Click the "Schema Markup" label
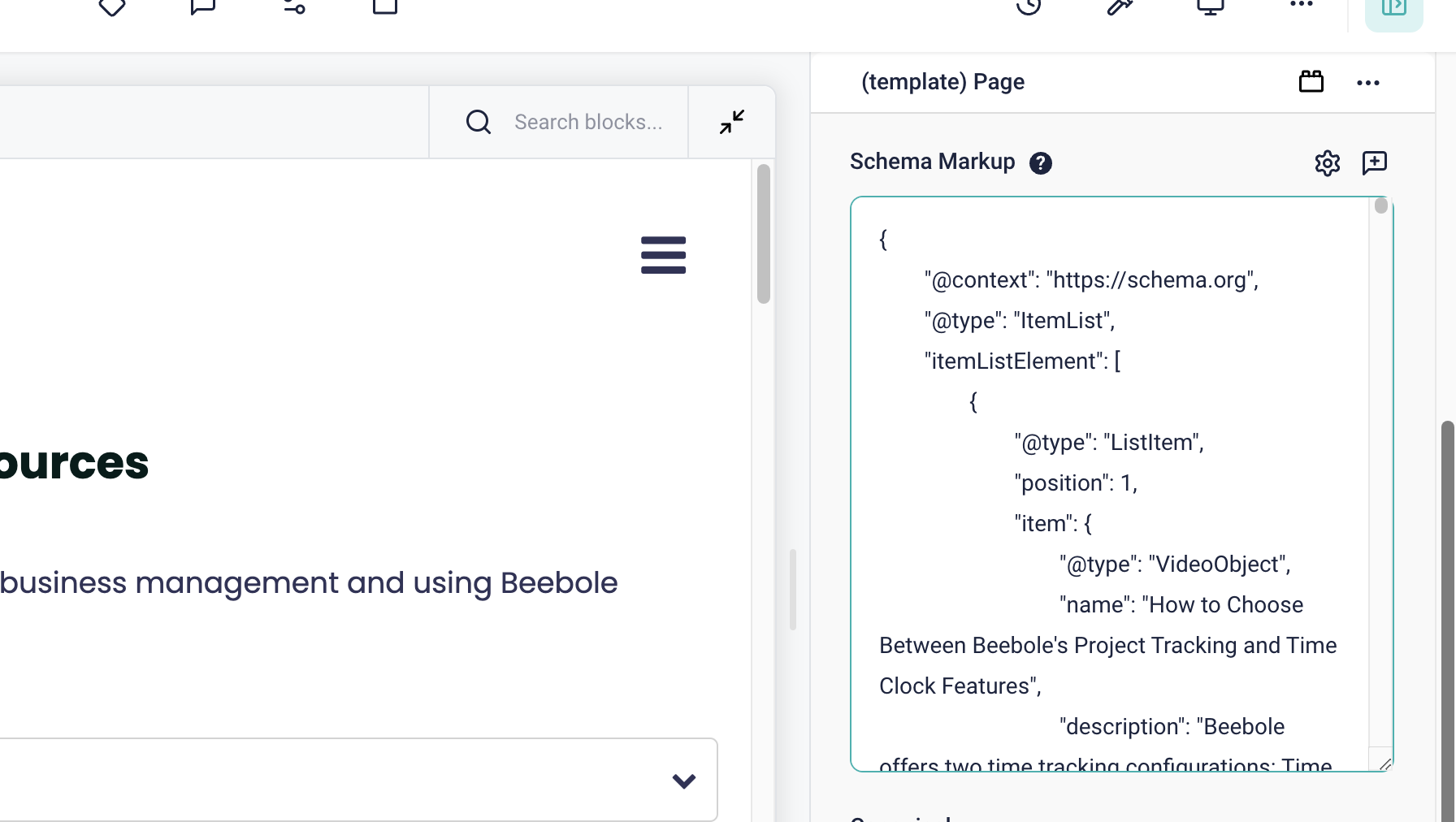1456x822 pixels. (x=932, y=162)
